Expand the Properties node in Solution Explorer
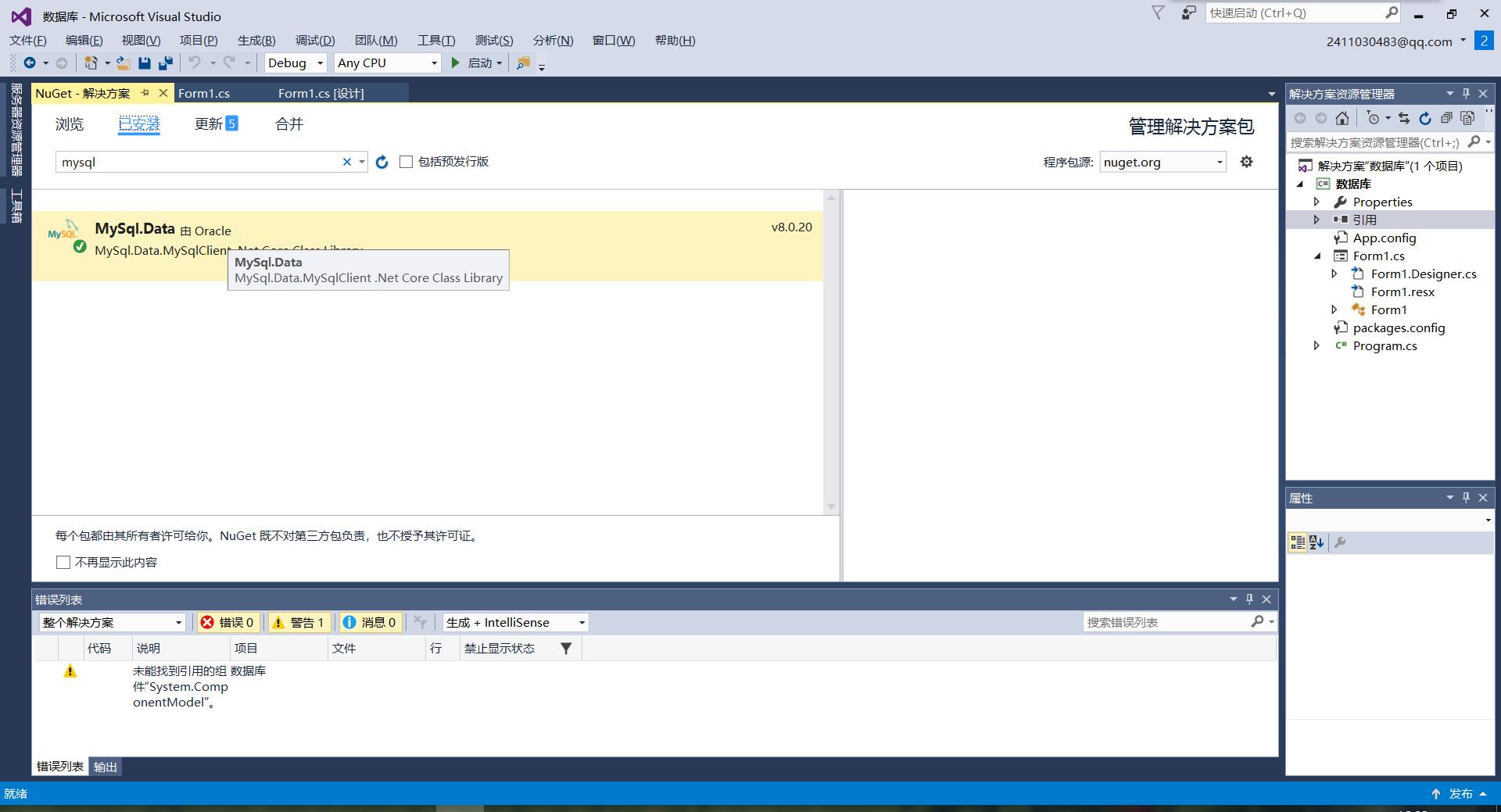This screenshot has width=1501, height=812. point(1317,202)
